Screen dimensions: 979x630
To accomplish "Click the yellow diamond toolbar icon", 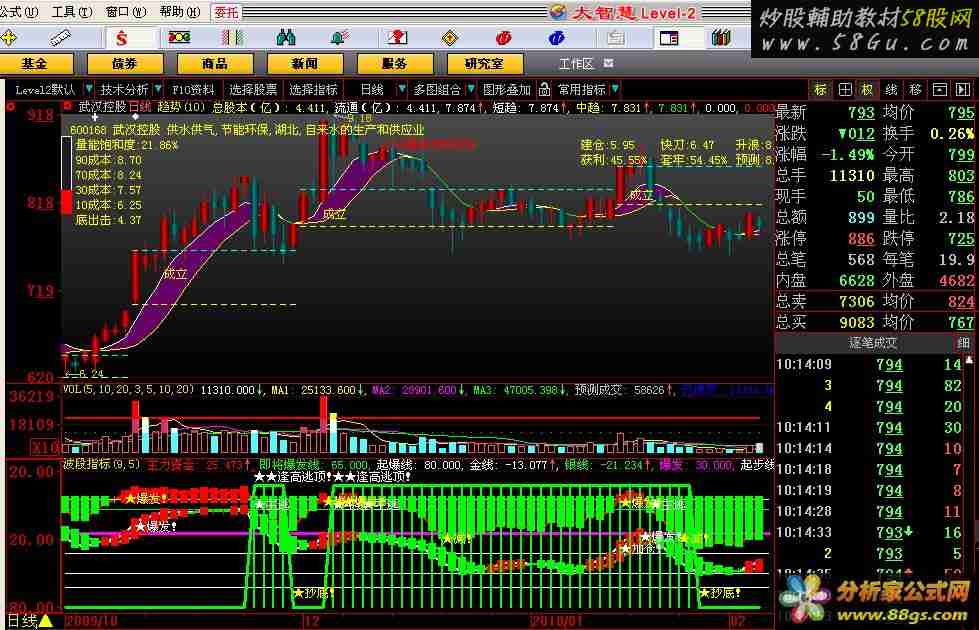I will [x=450, y=38].
